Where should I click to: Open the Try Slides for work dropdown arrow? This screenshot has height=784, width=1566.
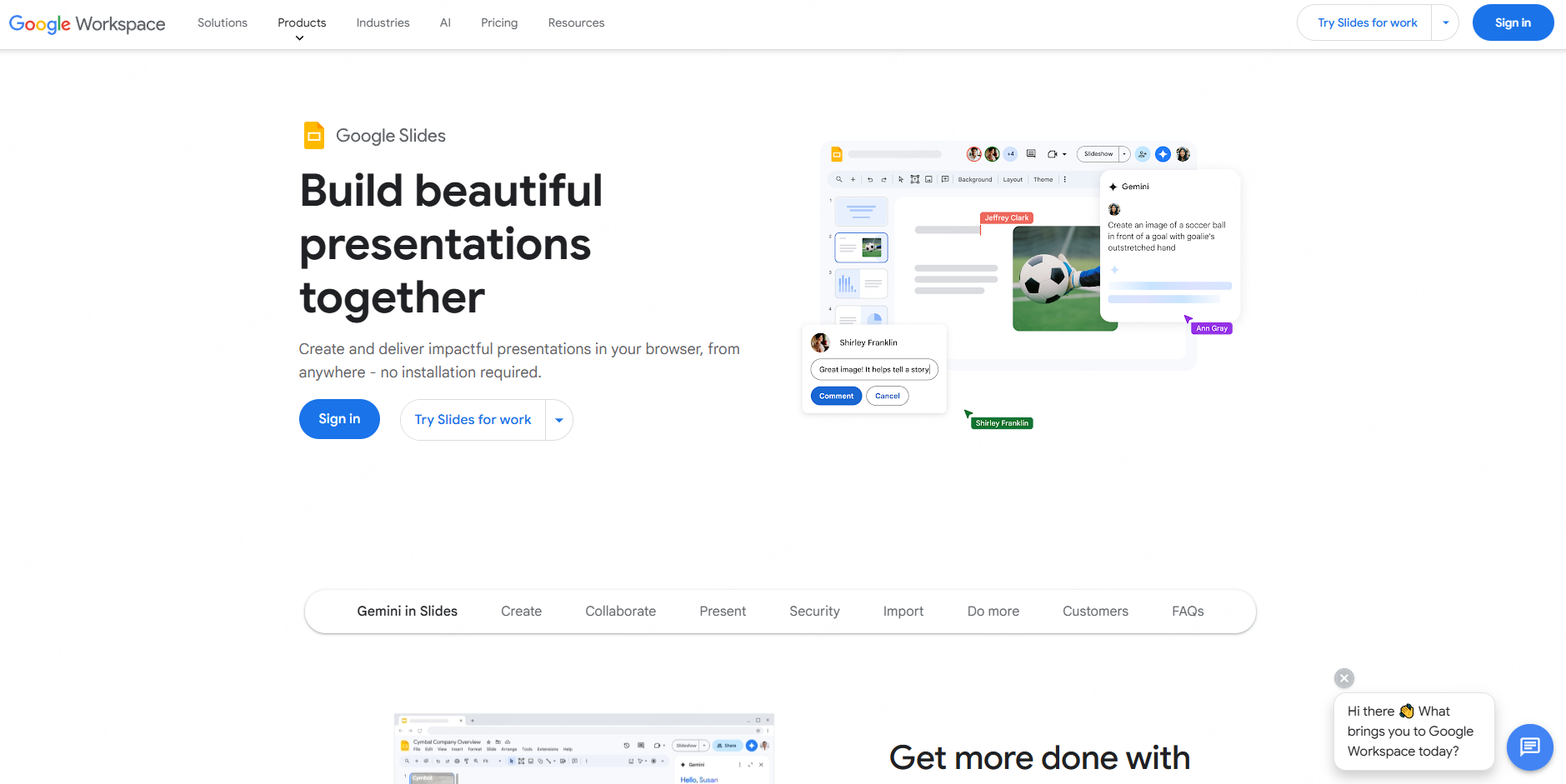[x=1446, y=22]
